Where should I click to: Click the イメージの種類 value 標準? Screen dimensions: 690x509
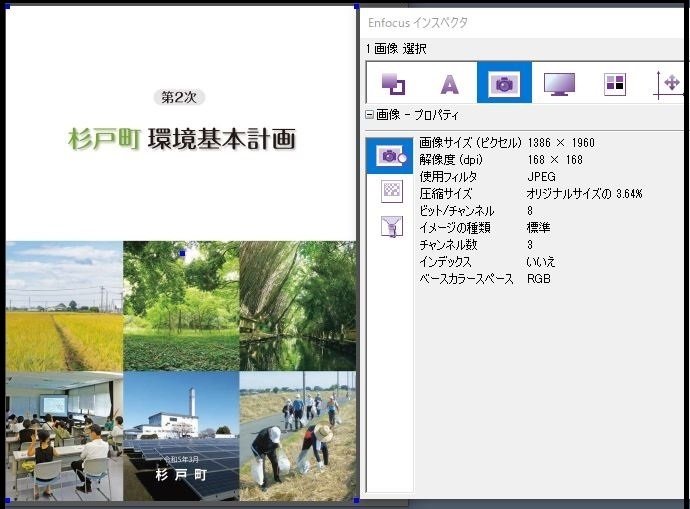(538, 227)
